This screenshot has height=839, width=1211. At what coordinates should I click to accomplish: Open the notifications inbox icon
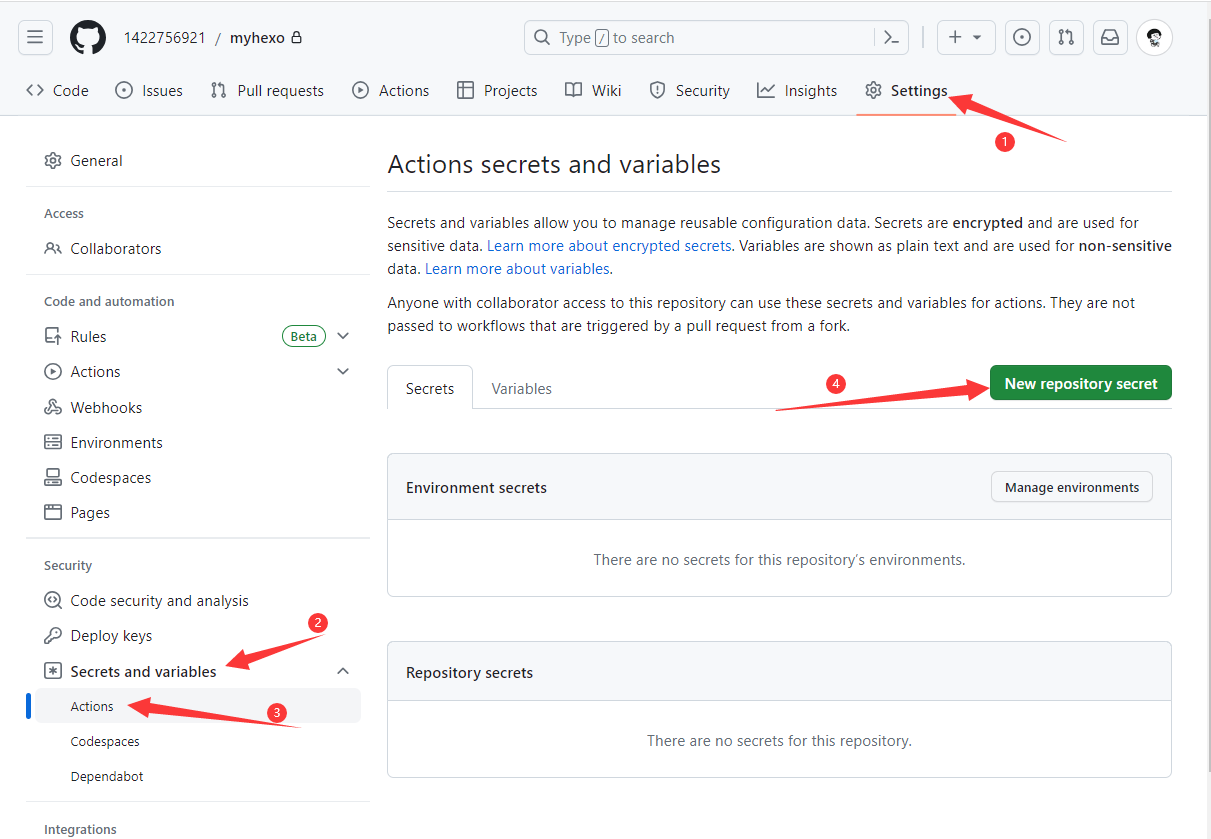pyautogui.click(x=1109, y=38)
